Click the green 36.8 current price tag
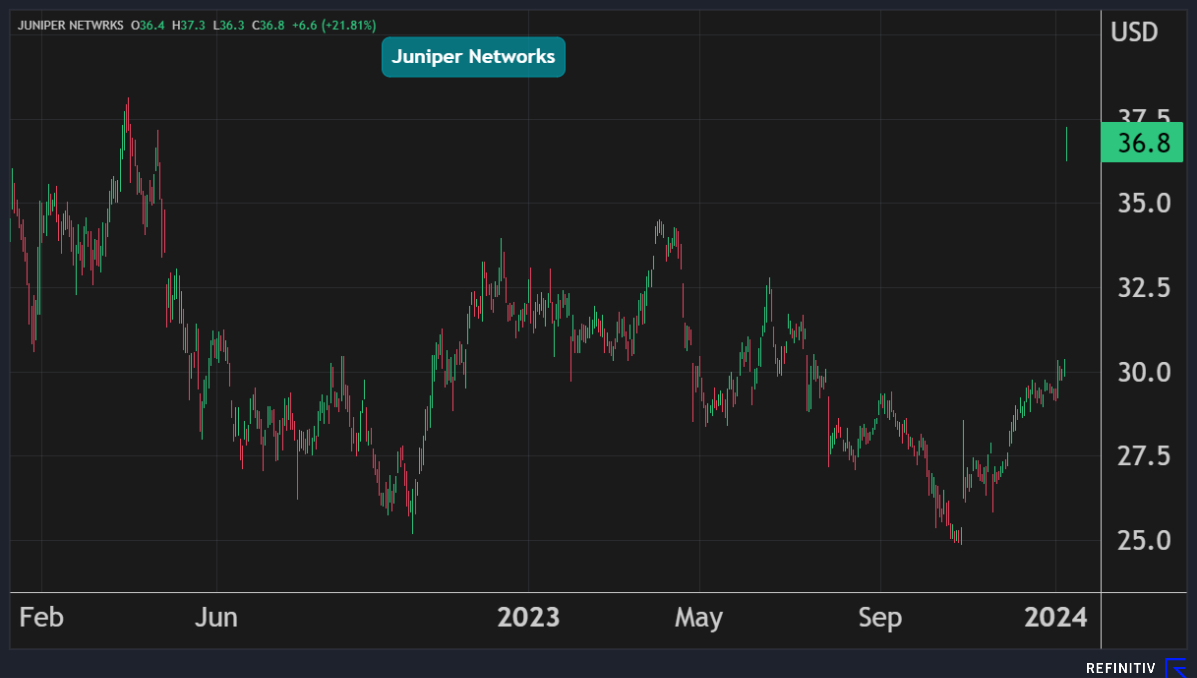The image size is (1197, 678). coord(1141,143)
